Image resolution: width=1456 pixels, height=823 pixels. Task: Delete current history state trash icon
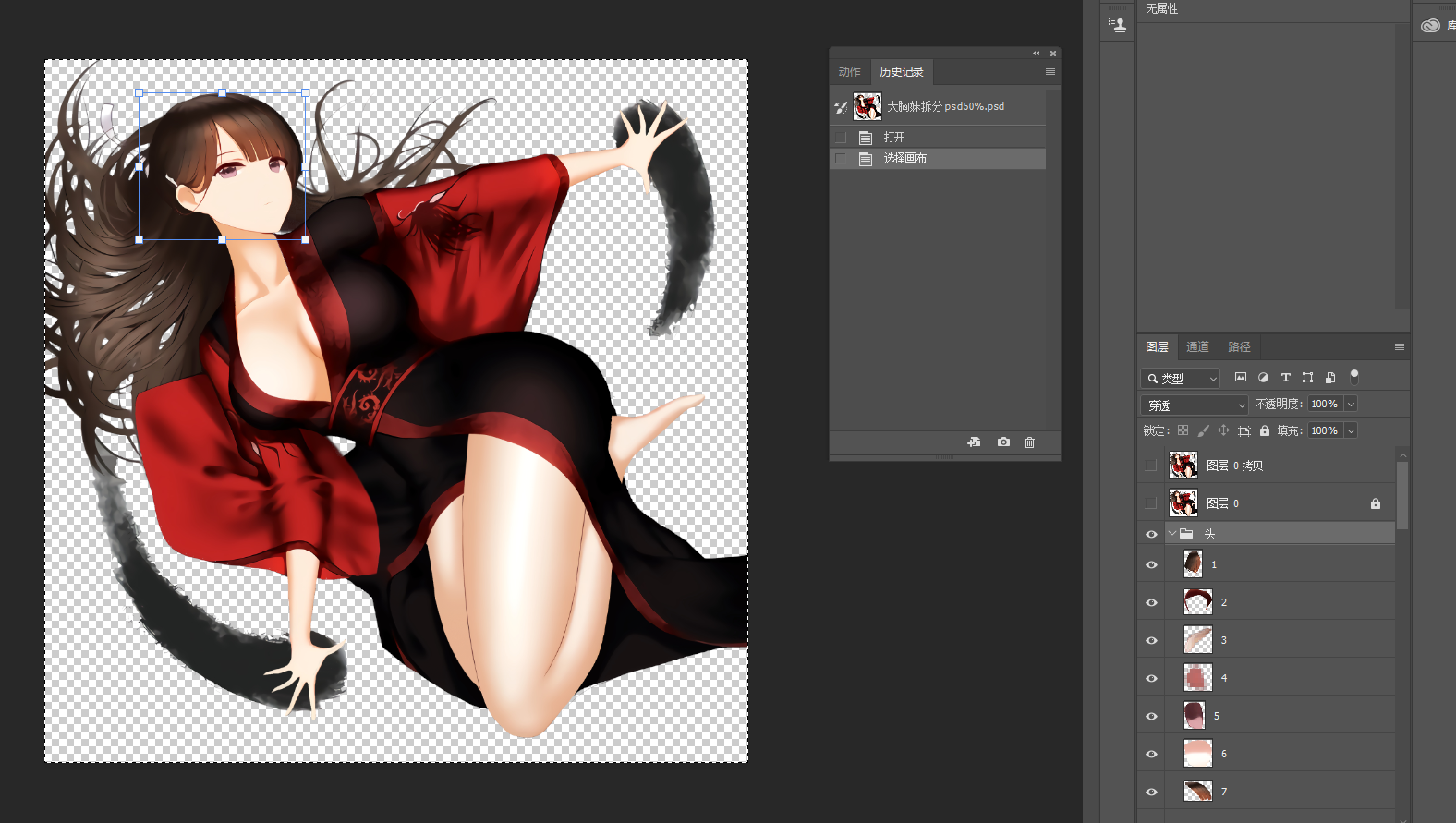tap(1030, 442)
